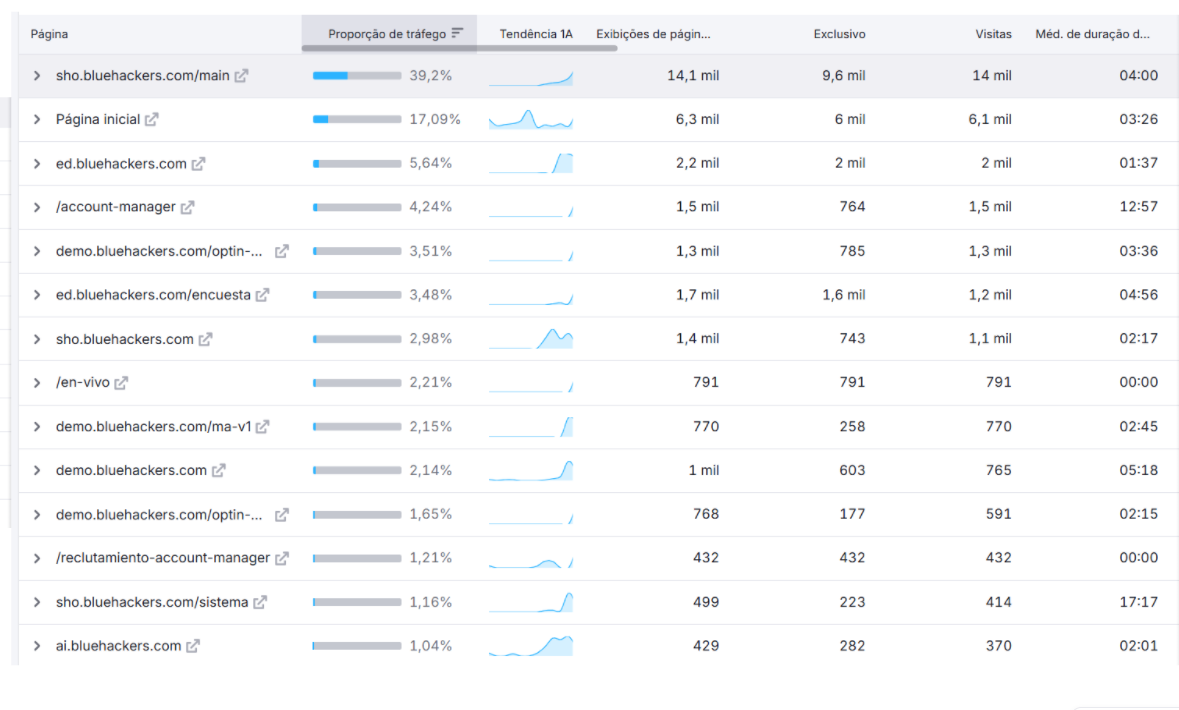
Task: Open external link icon in the 1,65% row
Action: tap(282, 515)
